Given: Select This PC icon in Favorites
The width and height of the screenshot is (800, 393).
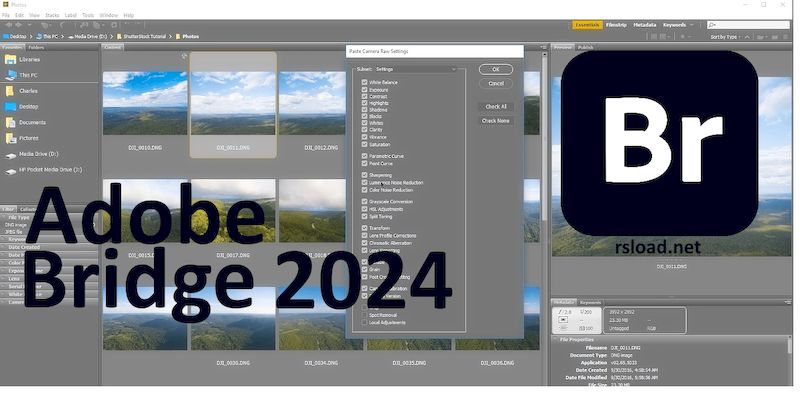Looking at the screenshot, I should [x=10, y=75].
